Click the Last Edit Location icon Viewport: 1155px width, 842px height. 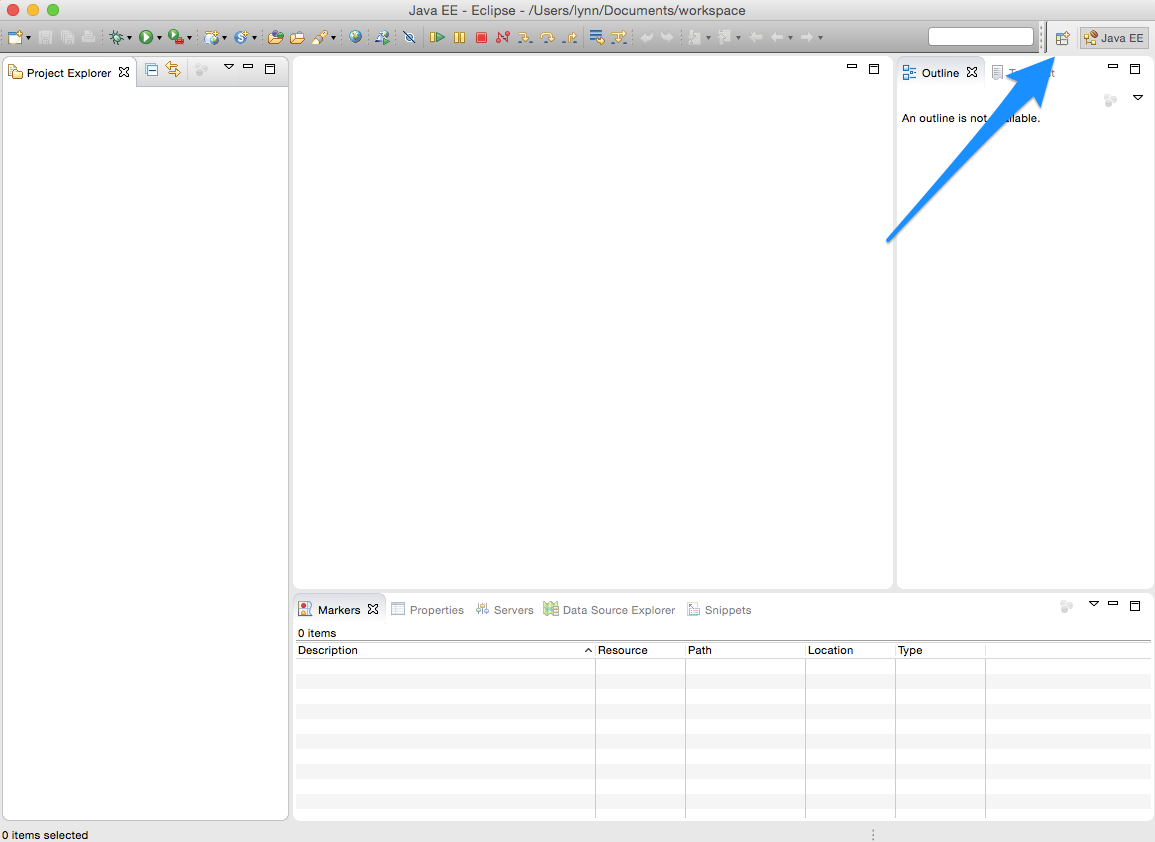coord(756,37)
